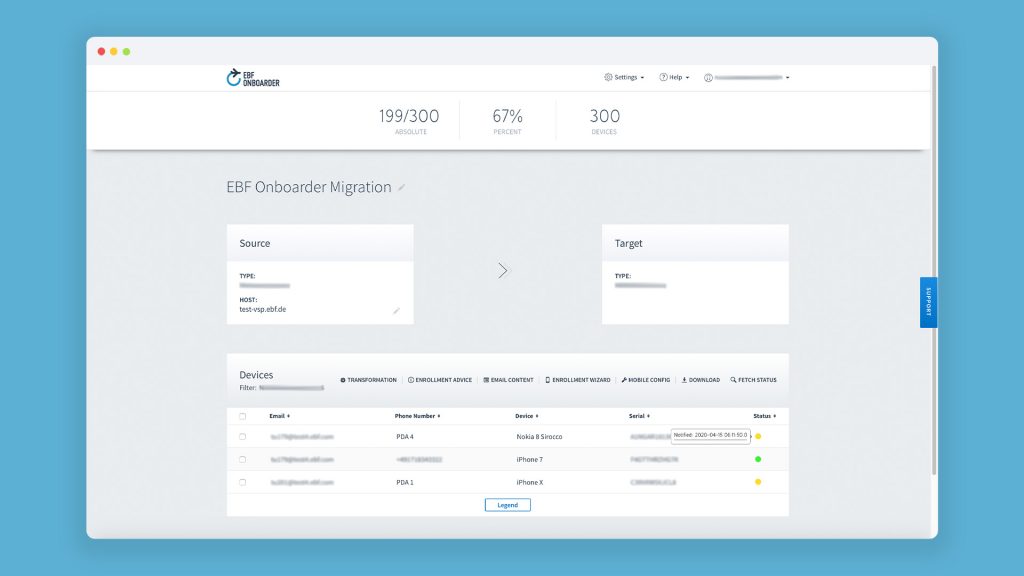Viewport: 1024px width, 576px height.
Task: Open Enrollment Advice
Action: pyautogui.click(x=440, y=380)
